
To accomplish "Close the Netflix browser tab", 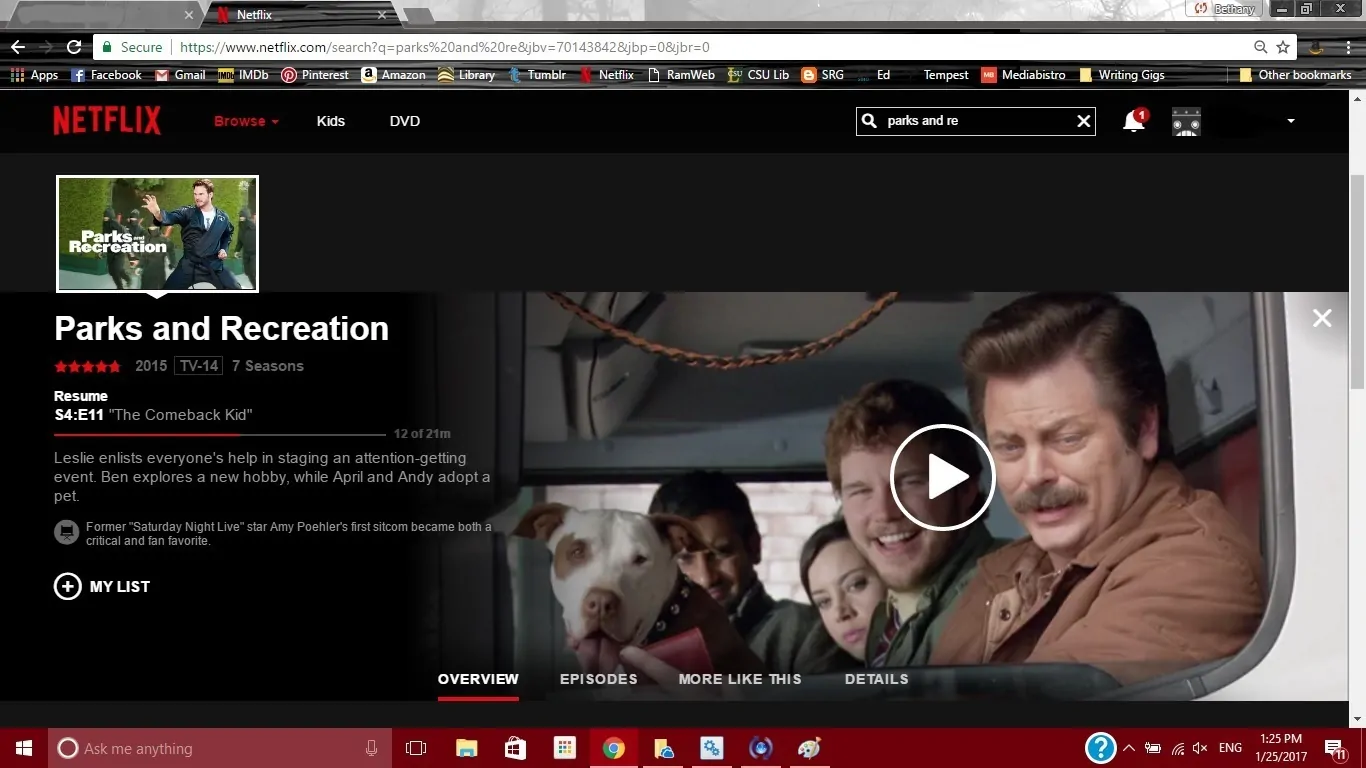I will pos(381,15).
